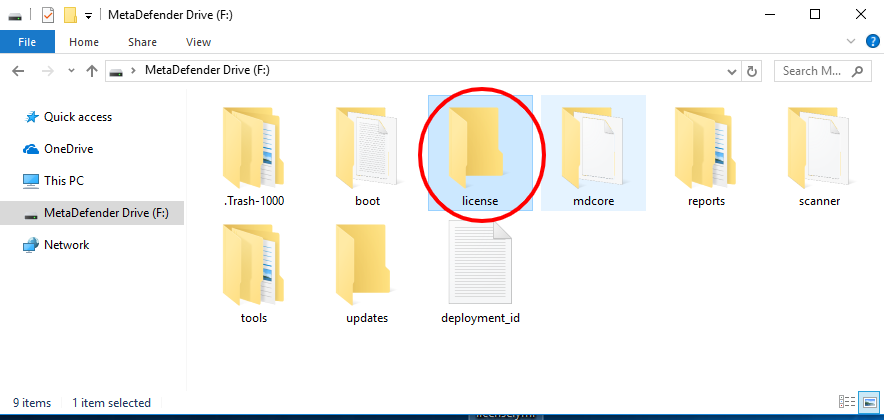Click the .Trash-1000 folder name label
The height and width of the screenshot is (420, 884).
coord(254,201)
